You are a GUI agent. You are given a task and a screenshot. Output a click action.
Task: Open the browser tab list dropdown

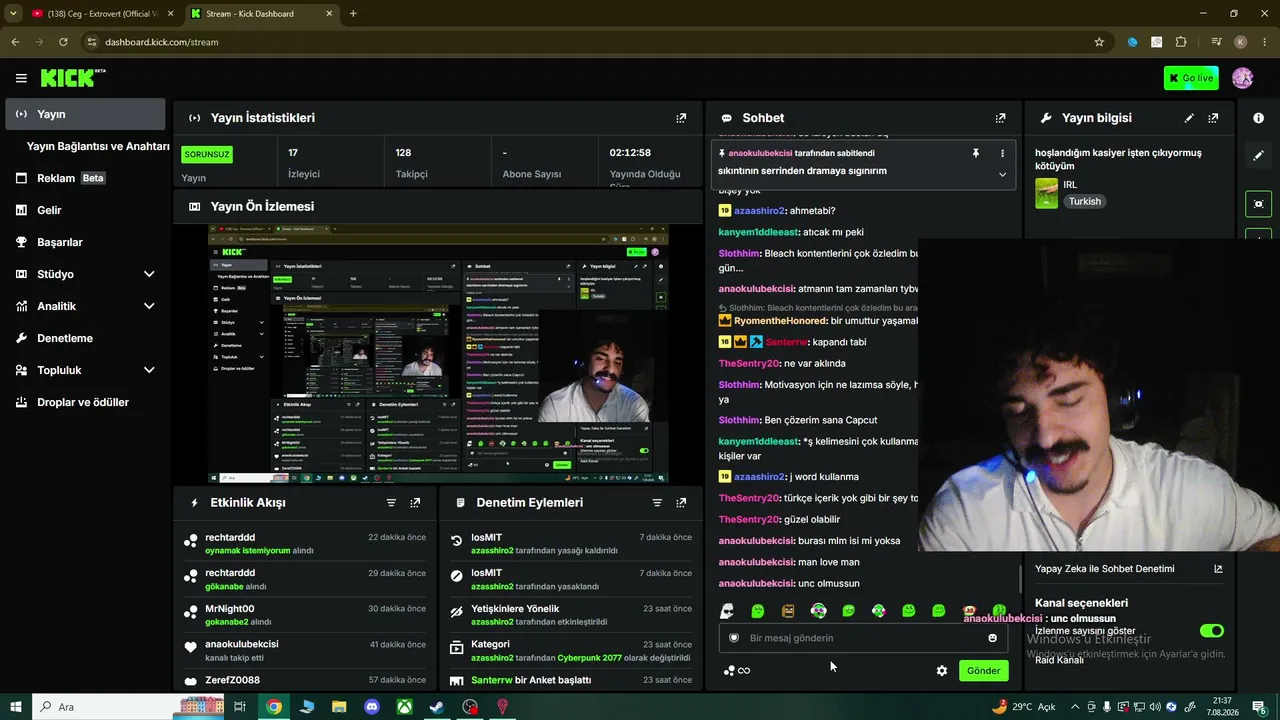coord(13,13)
